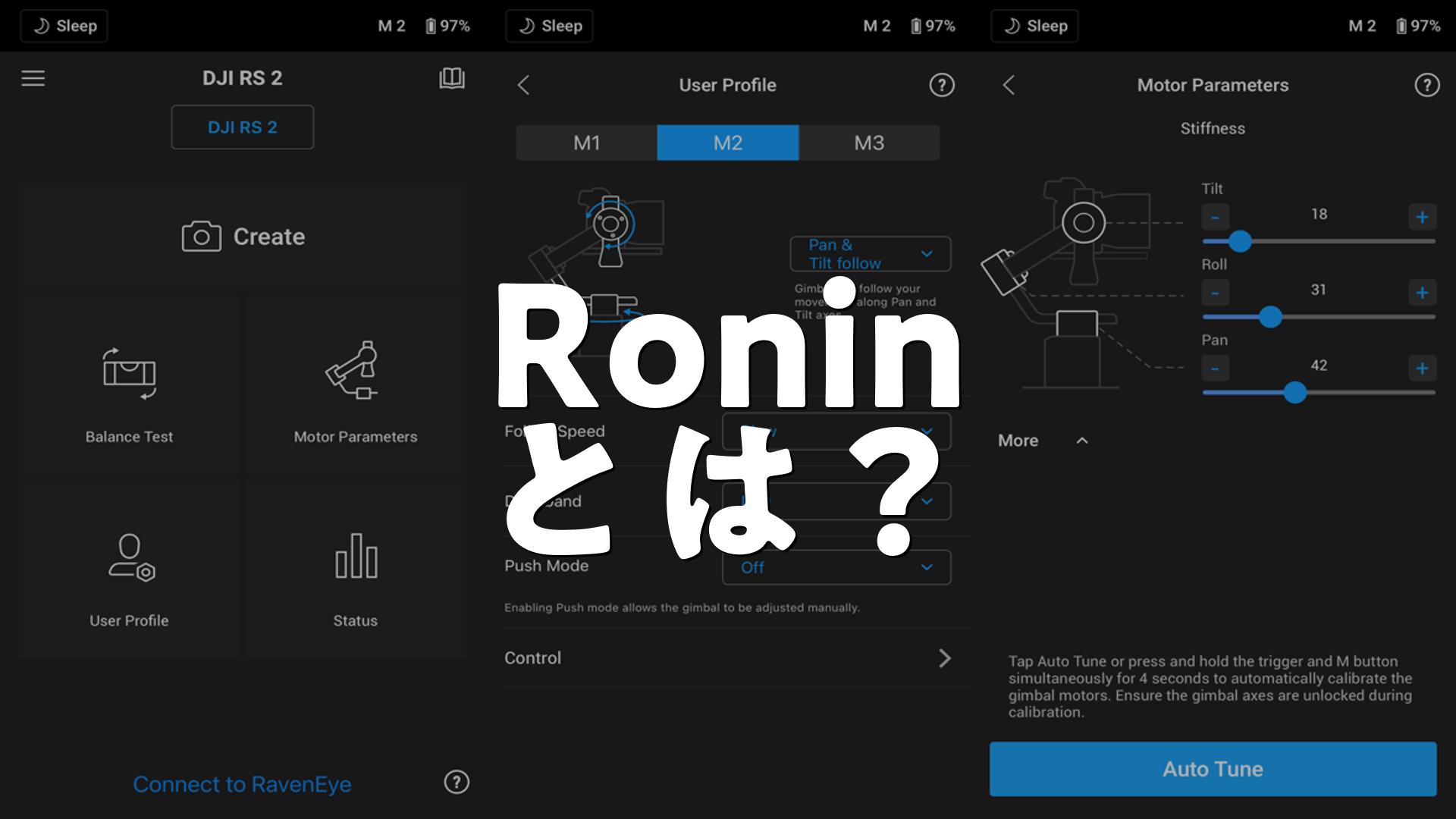Open the Pan & Tilt follow dropdown
This screenshot has height=819, width=1456.
871,254
